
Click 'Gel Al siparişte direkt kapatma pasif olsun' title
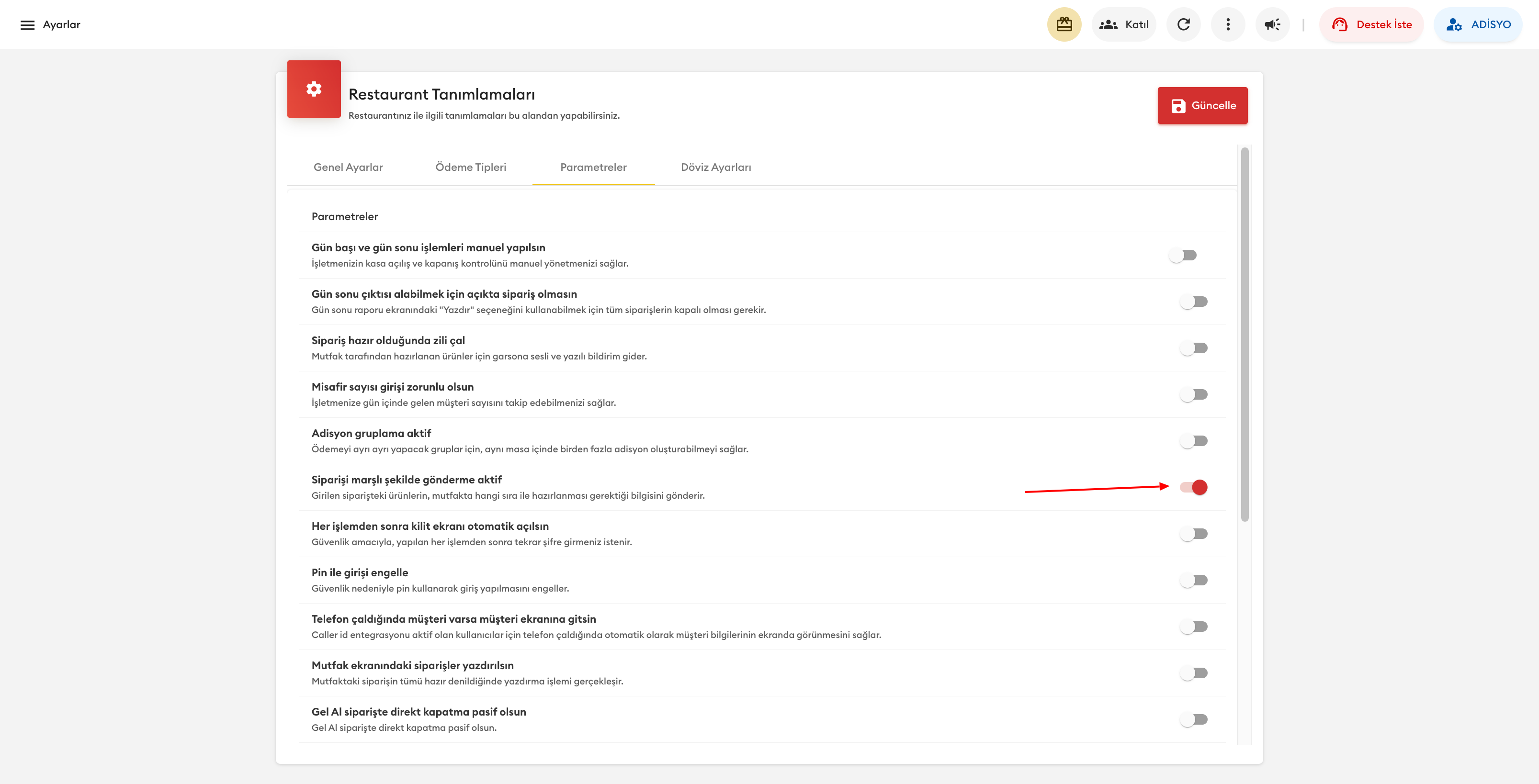419,712
